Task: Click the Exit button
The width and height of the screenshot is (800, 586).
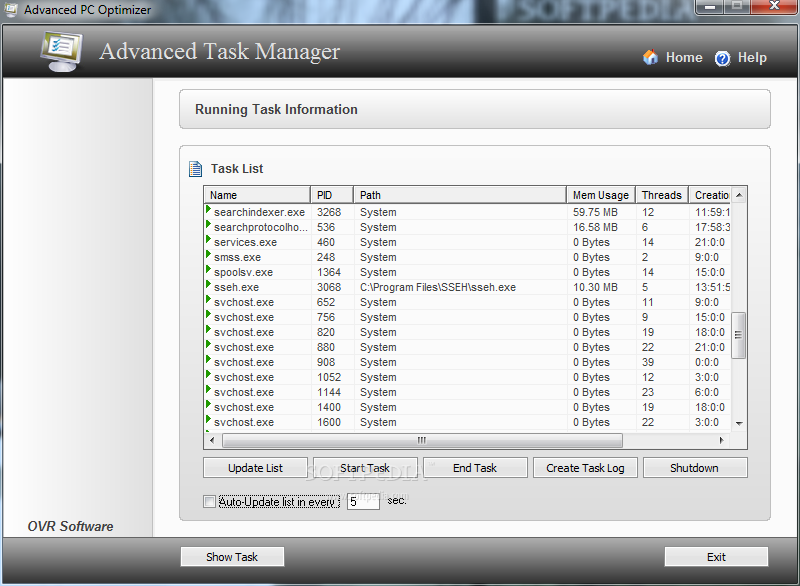Action: pyautogui.click(x=716, y=557)
